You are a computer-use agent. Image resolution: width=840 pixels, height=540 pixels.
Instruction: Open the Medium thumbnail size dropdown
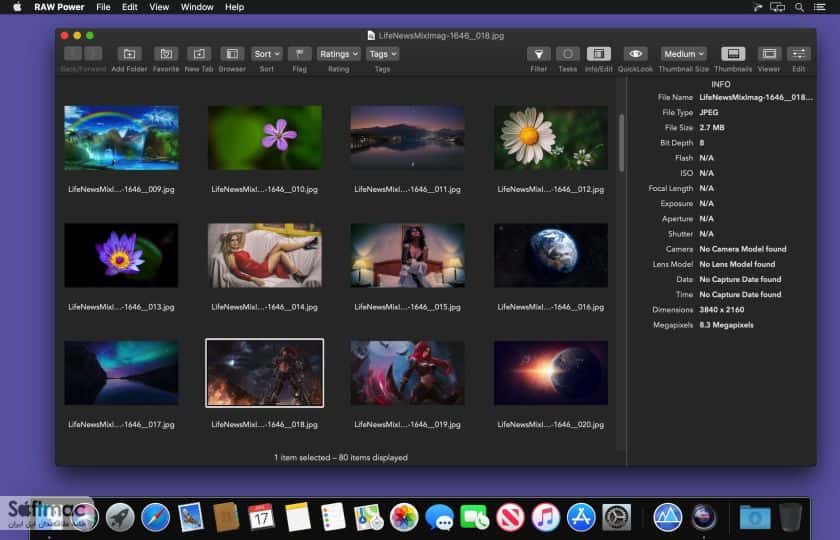click(x=684, y=54)
